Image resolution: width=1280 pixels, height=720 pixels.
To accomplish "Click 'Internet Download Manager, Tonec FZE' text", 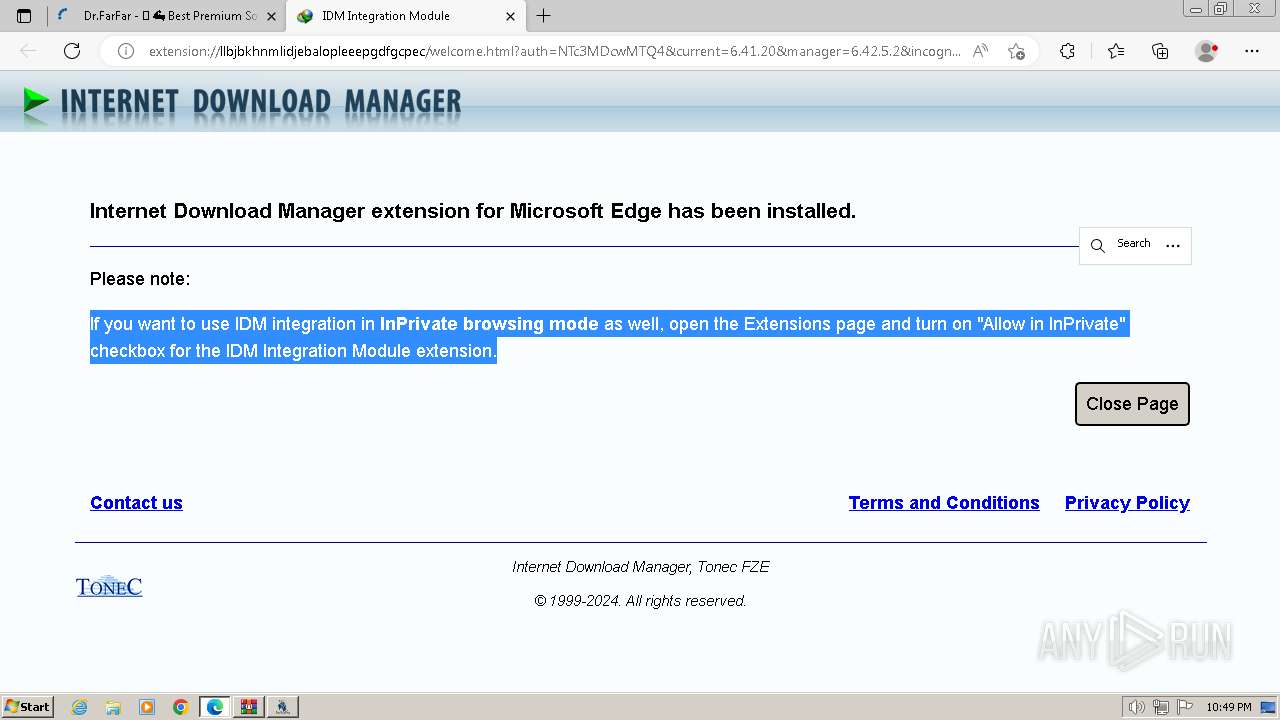I will pos(641,567).
